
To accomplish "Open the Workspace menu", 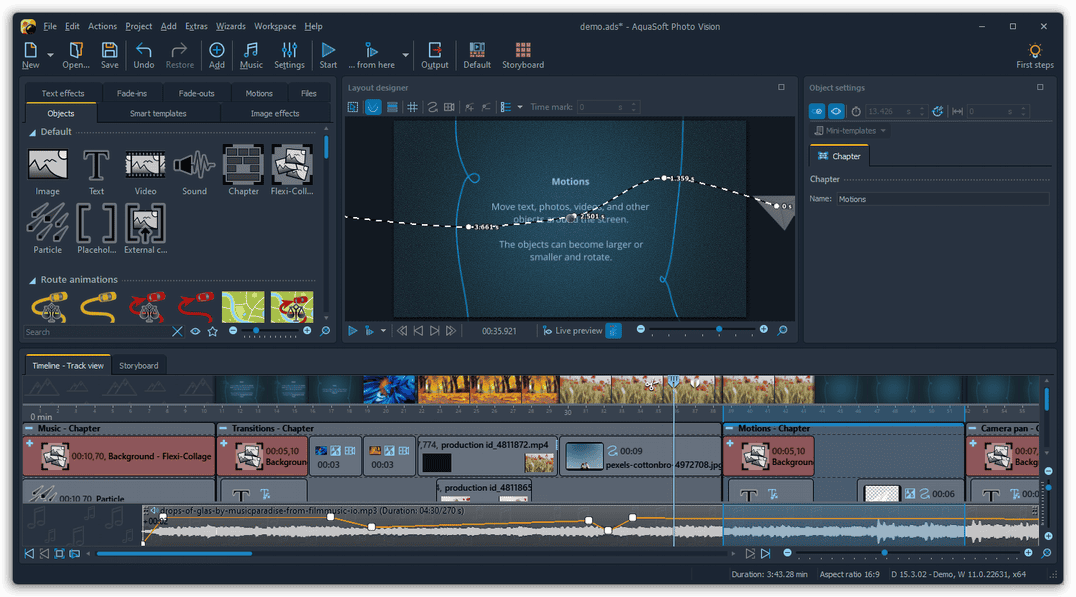I will coord(274,26).
